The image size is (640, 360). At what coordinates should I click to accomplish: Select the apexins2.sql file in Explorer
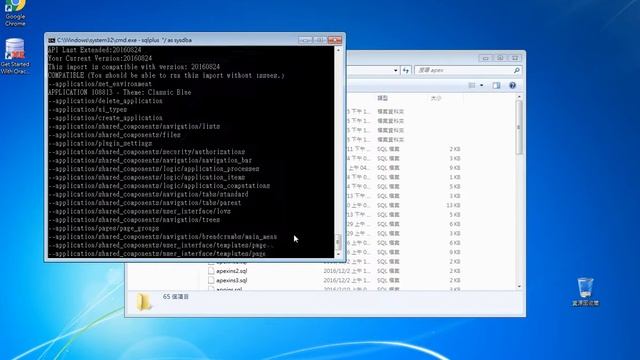(231, 271)
